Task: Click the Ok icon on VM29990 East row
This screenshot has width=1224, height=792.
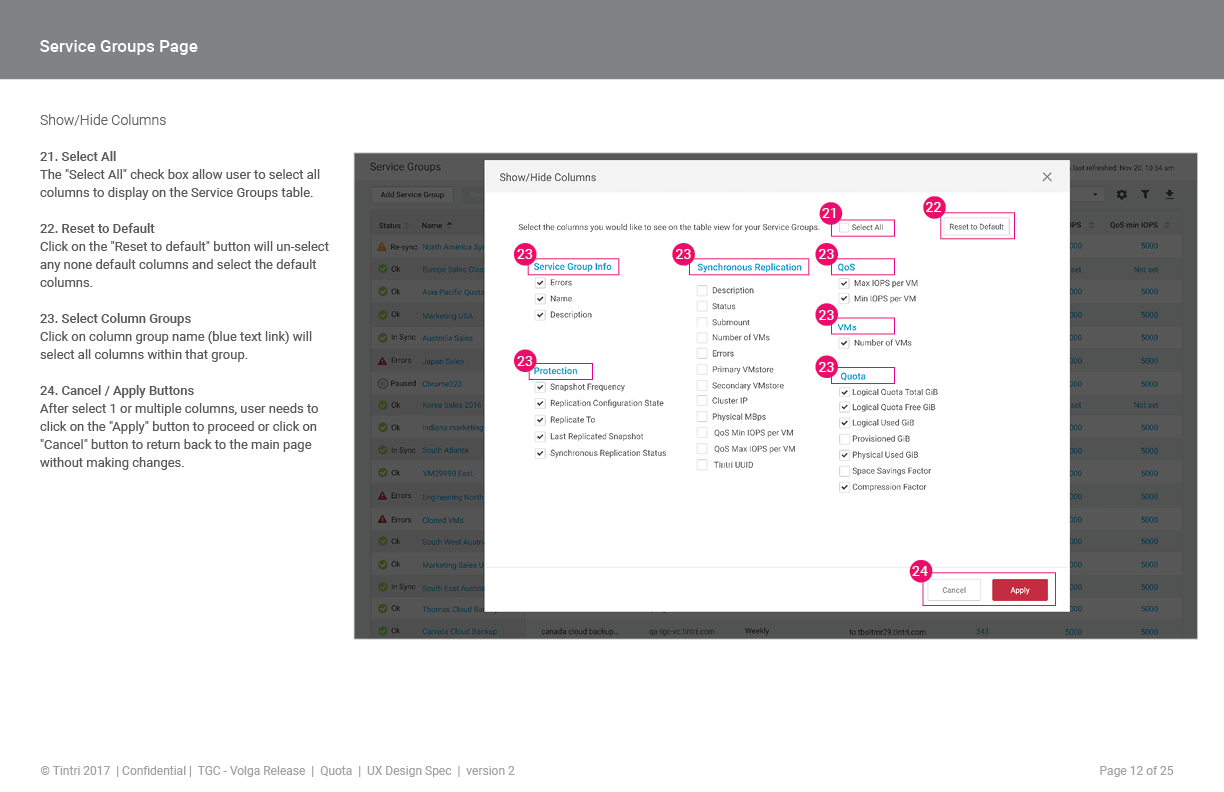Action: (x=383, y=473)
